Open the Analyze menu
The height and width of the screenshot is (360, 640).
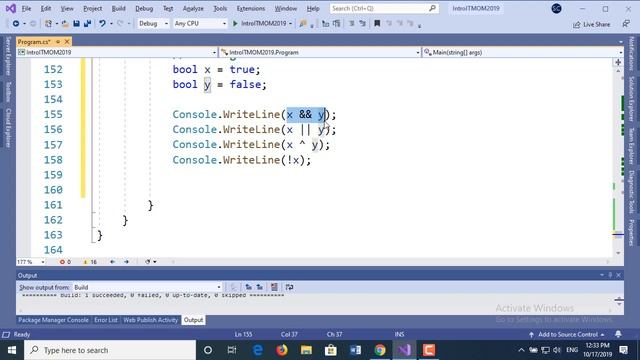(x=193, y=8)
